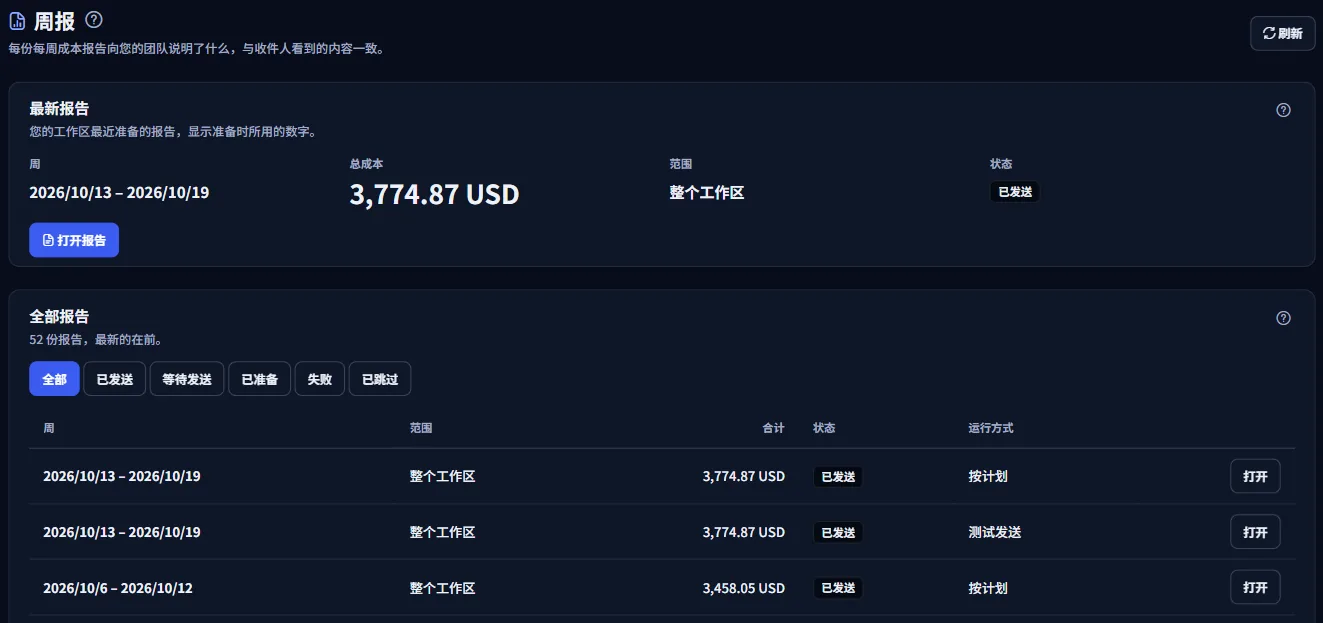This screenshot has height=623, width=1323.
Task: Click help icon in 全部报告 card
Action: [1284, 318]
